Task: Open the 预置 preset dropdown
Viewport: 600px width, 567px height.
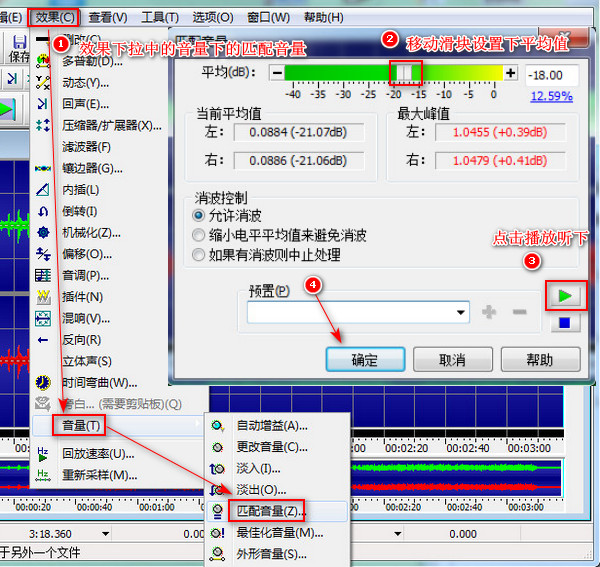Action: 461,312
